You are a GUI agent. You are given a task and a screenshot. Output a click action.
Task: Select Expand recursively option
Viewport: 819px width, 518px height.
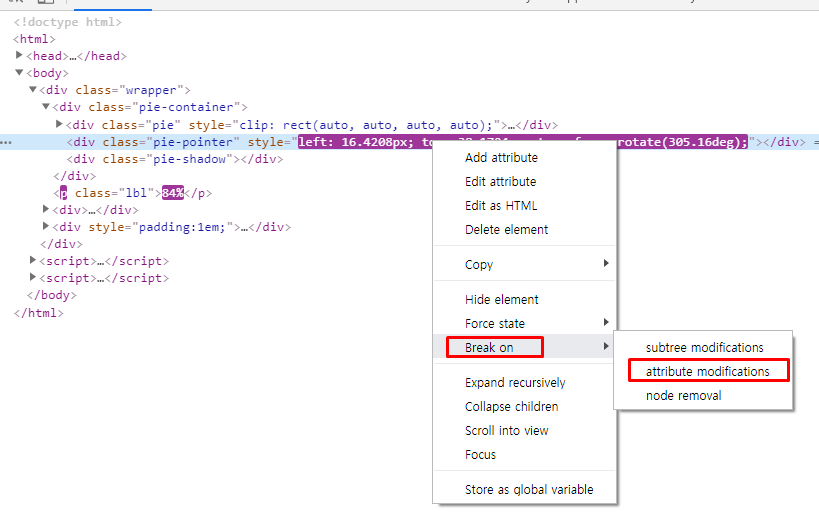tap(524, 383)
